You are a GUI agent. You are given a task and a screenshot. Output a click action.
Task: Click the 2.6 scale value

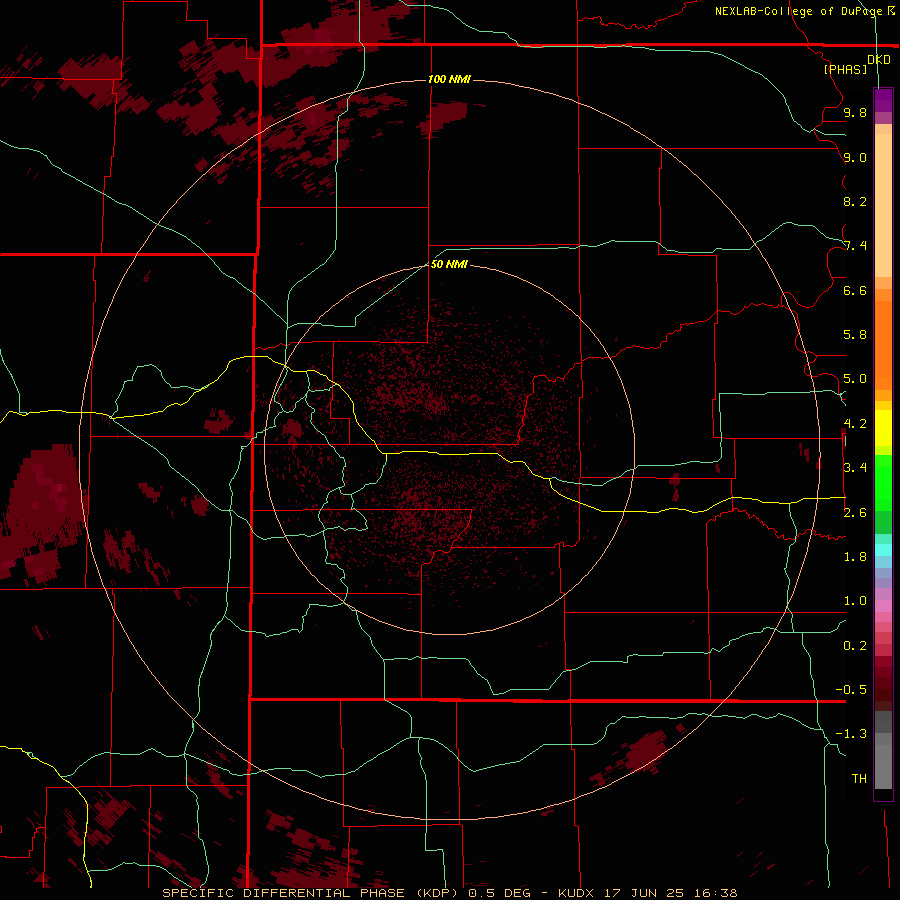point(855,513)
